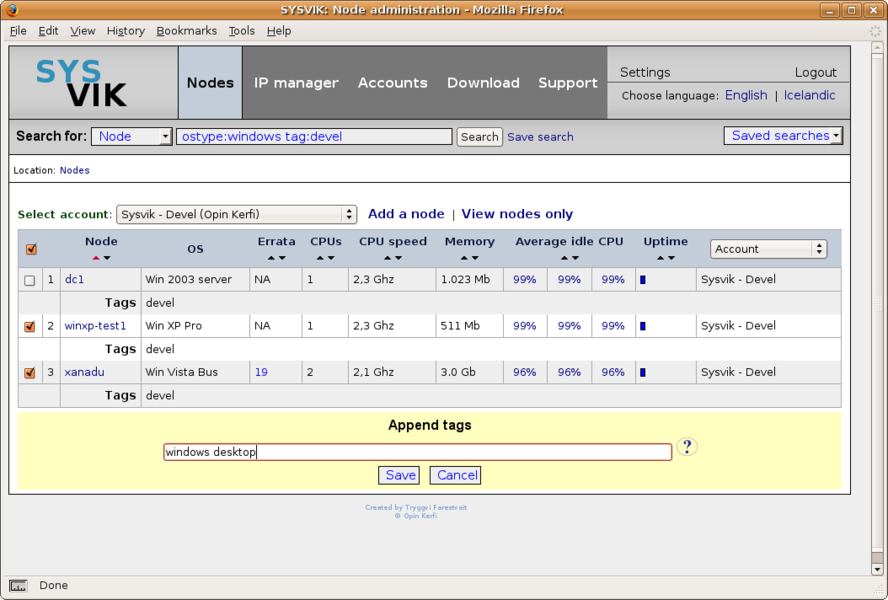888x600 pixels.
Task: Click winxp-test1 uptime blue bar
Action: click(643, 326)
